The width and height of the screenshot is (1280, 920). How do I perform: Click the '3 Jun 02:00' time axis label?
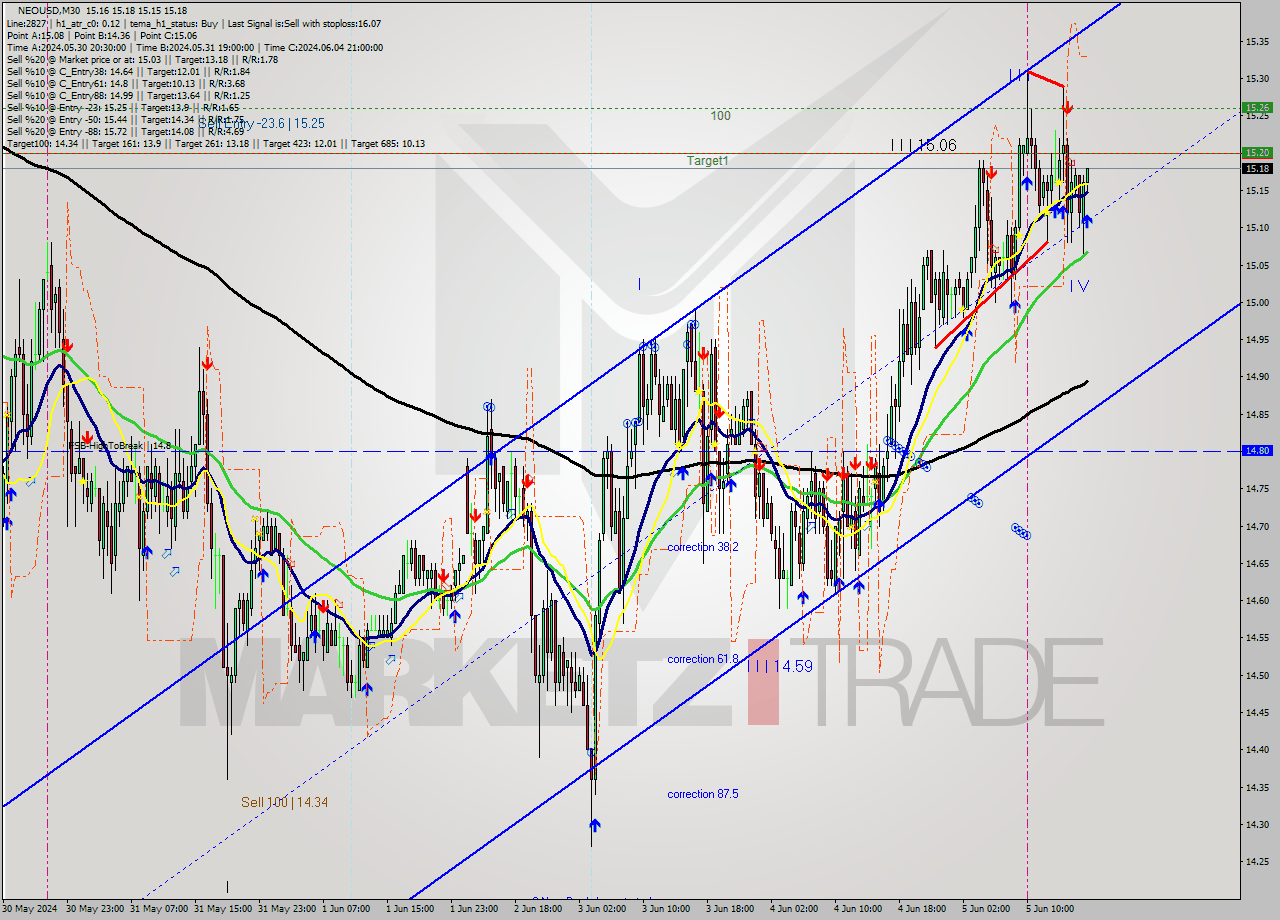(x=604, y=909)
